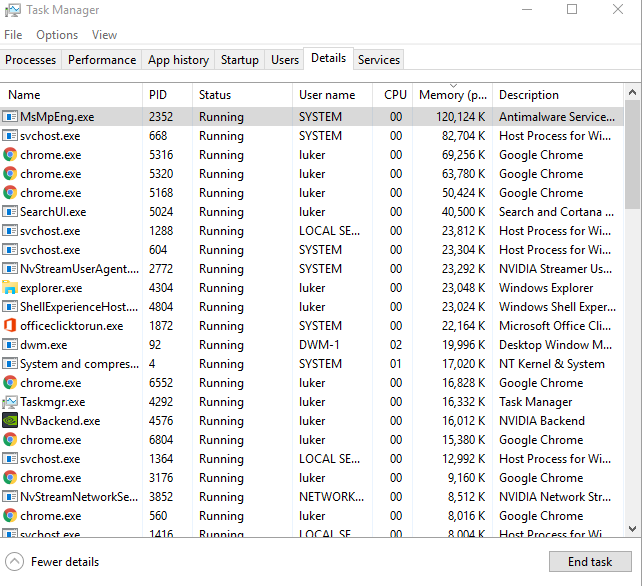642x586 pixels.
Task: Click the svchost.exe icon with PID 1288
Action: click(10, 231)
